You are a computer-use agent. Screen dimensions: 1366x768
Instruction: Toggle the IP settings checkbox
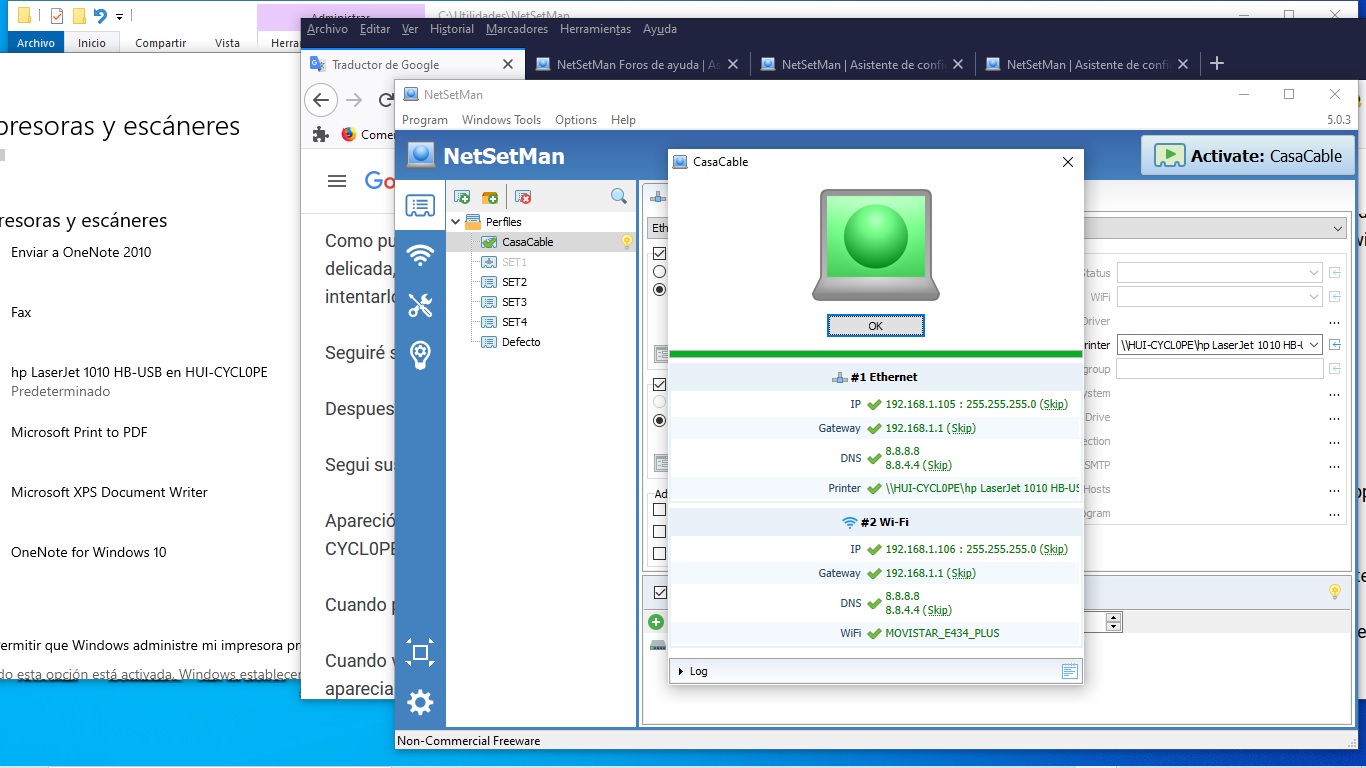tap(659, 254)
